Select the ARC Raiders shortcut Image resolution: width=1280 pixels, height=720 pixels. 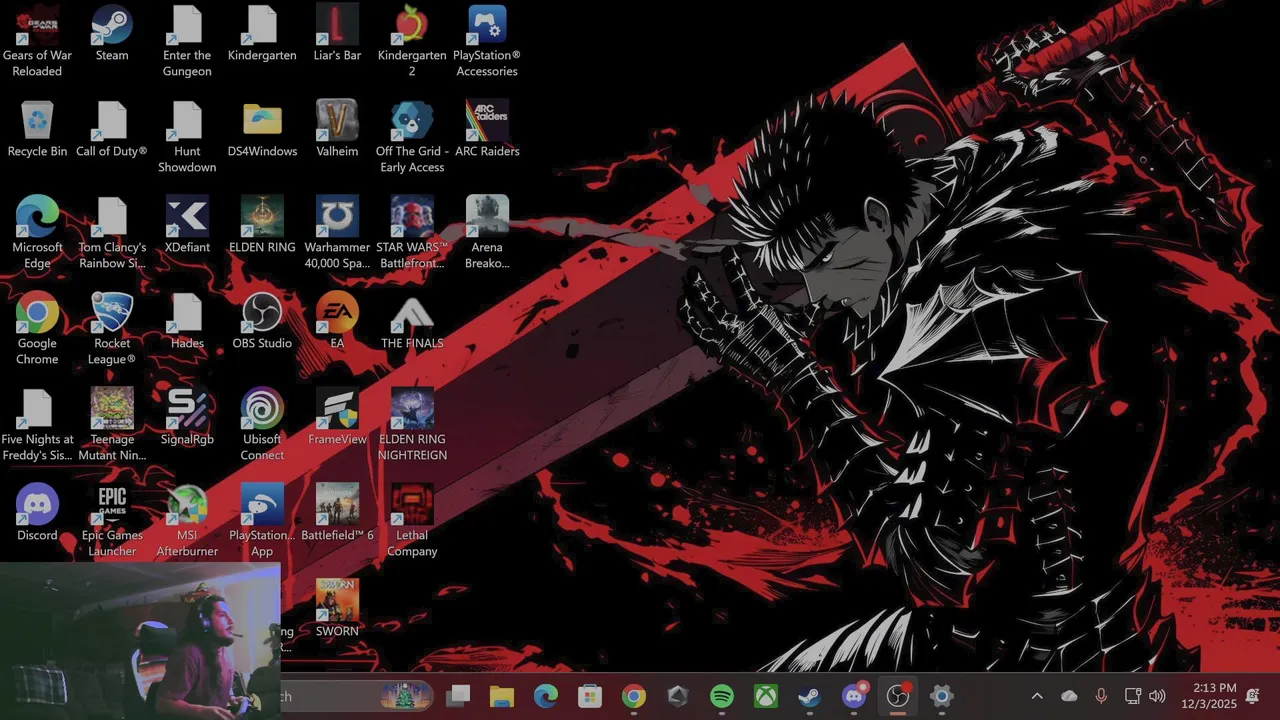(x=487, y=130)
